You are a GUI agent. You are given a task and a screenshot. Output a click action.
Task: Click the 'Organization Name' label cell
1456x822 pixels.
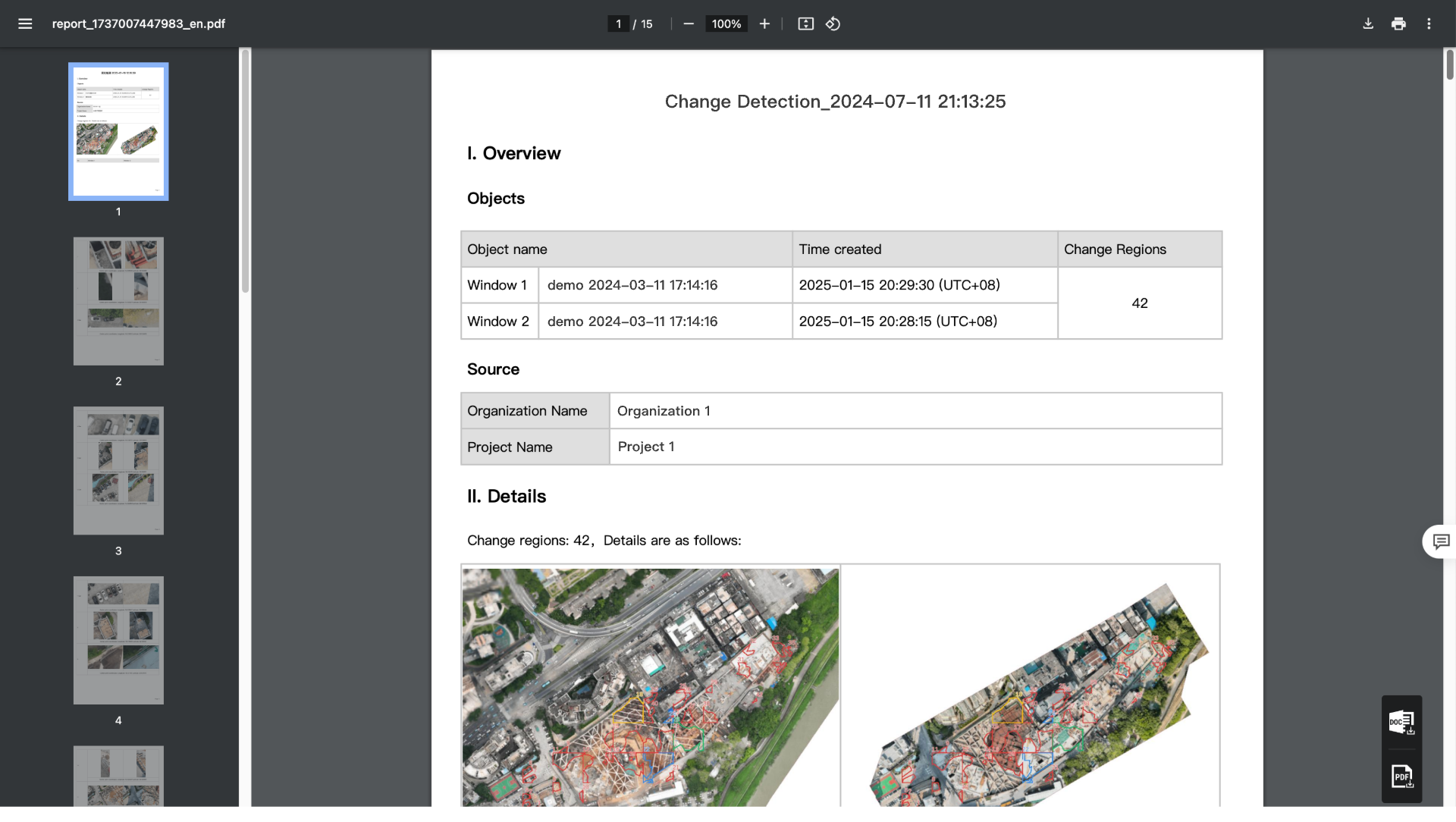535,411
